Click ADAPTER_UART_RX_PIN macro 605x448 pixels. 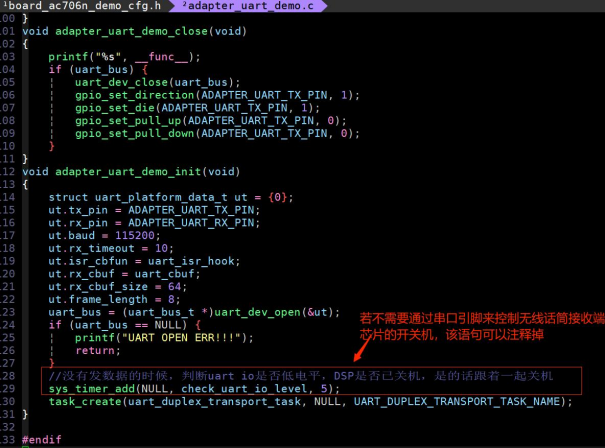click(191, 223)
